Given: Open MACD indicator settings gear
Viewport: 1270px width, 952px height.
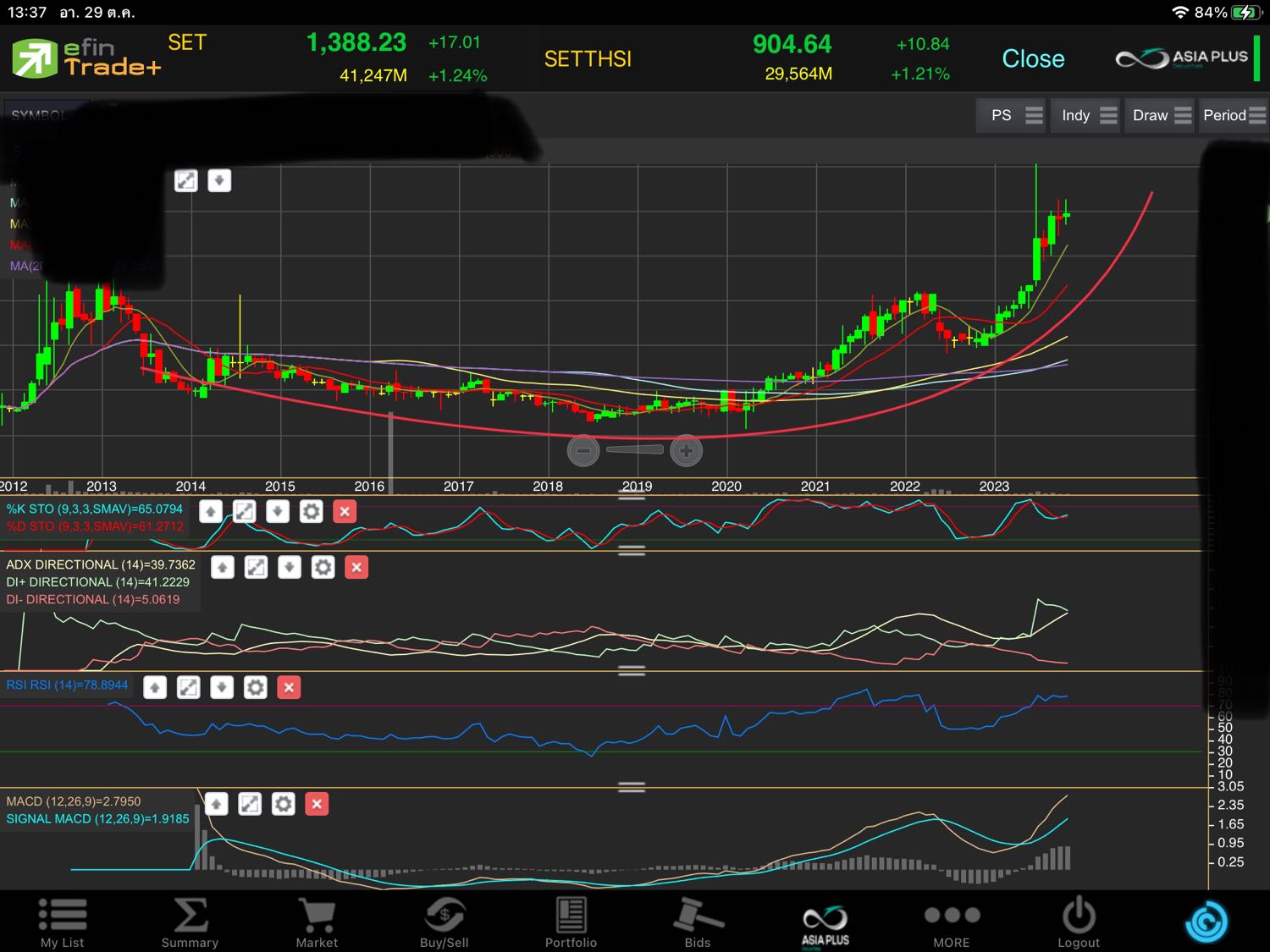Looking at the screenshot, I should tap(284, 804).
